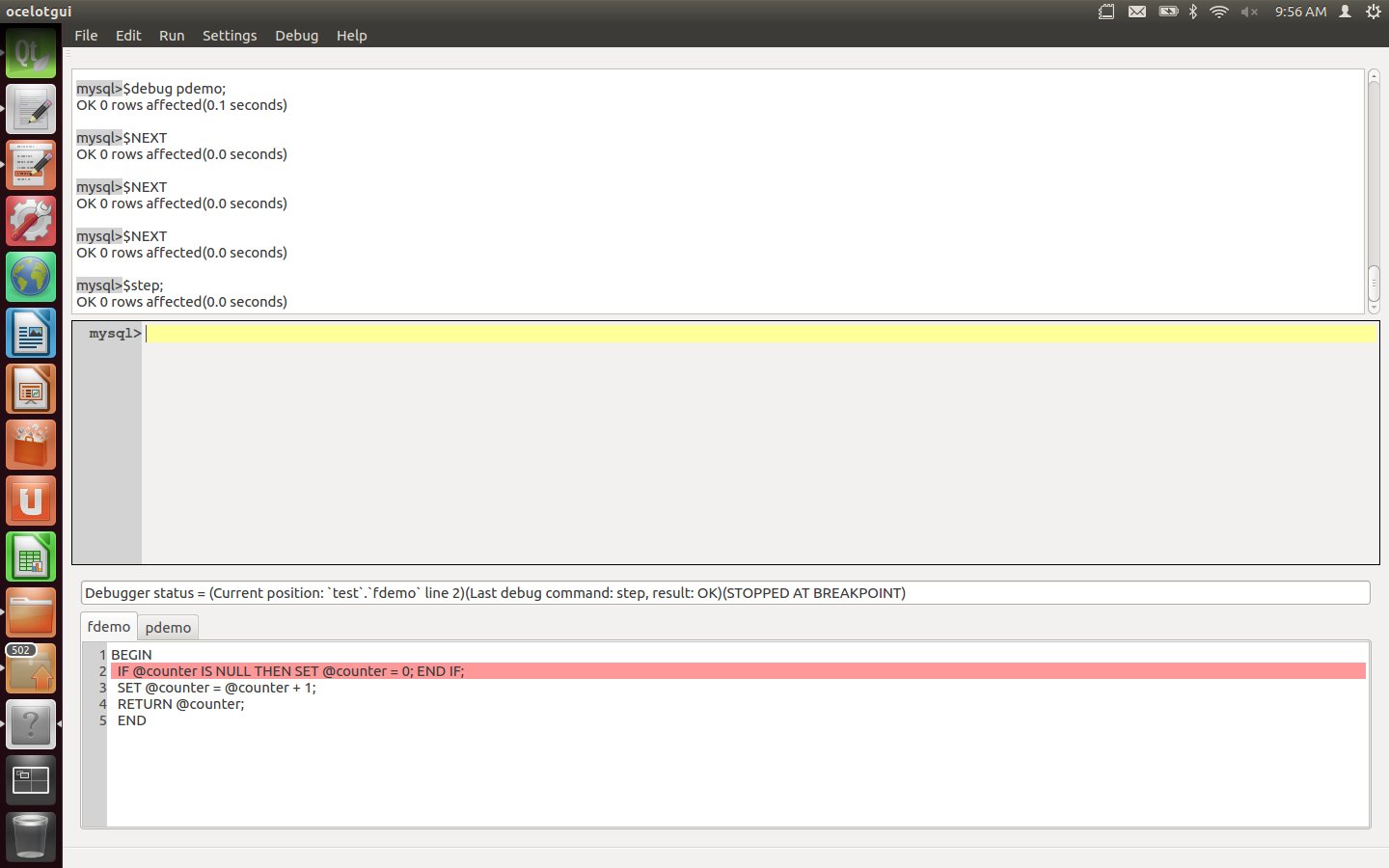The image size is (1389, 868).
Task: Open the Edit menu
Action: pos(128,36)
